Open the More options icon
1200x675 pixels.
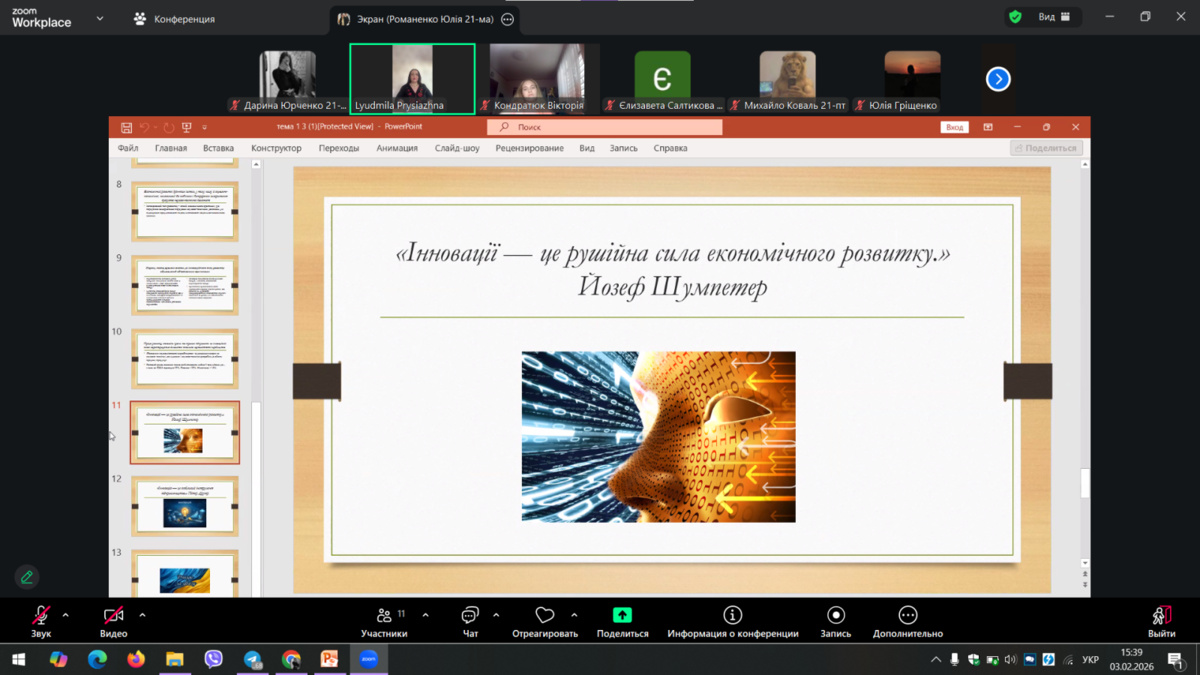(x=907, y=616)
